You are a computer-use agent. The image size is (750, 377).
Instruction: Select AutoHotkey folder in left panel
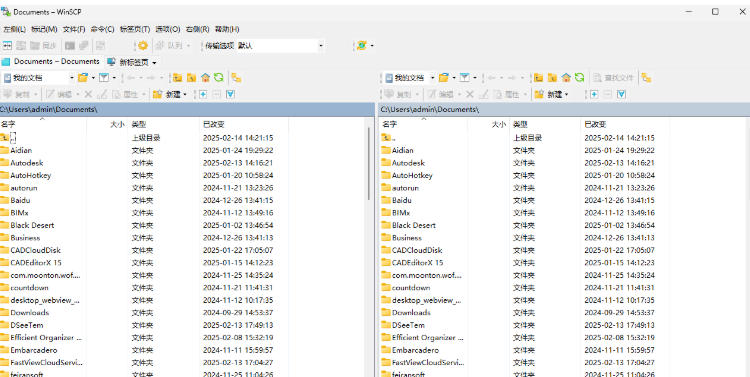coord(31,175)
